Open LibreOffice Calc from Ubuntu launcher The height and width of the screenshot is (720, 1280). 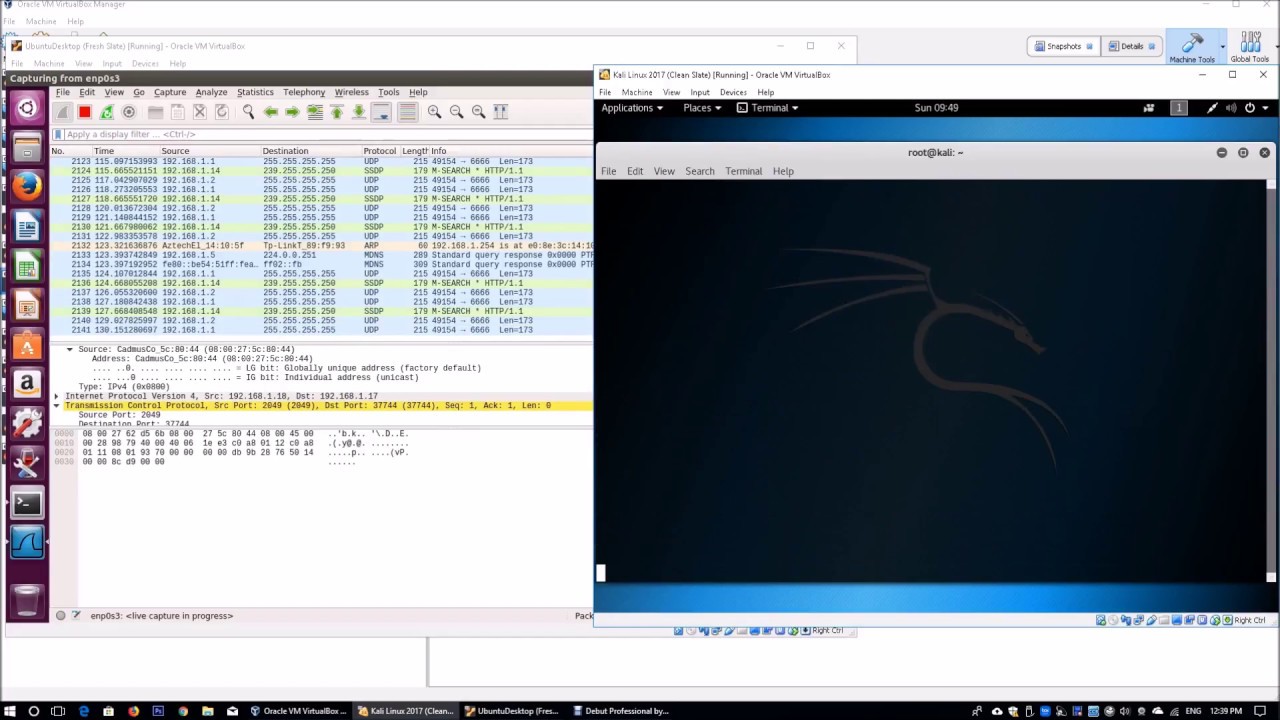pos(27,266)
